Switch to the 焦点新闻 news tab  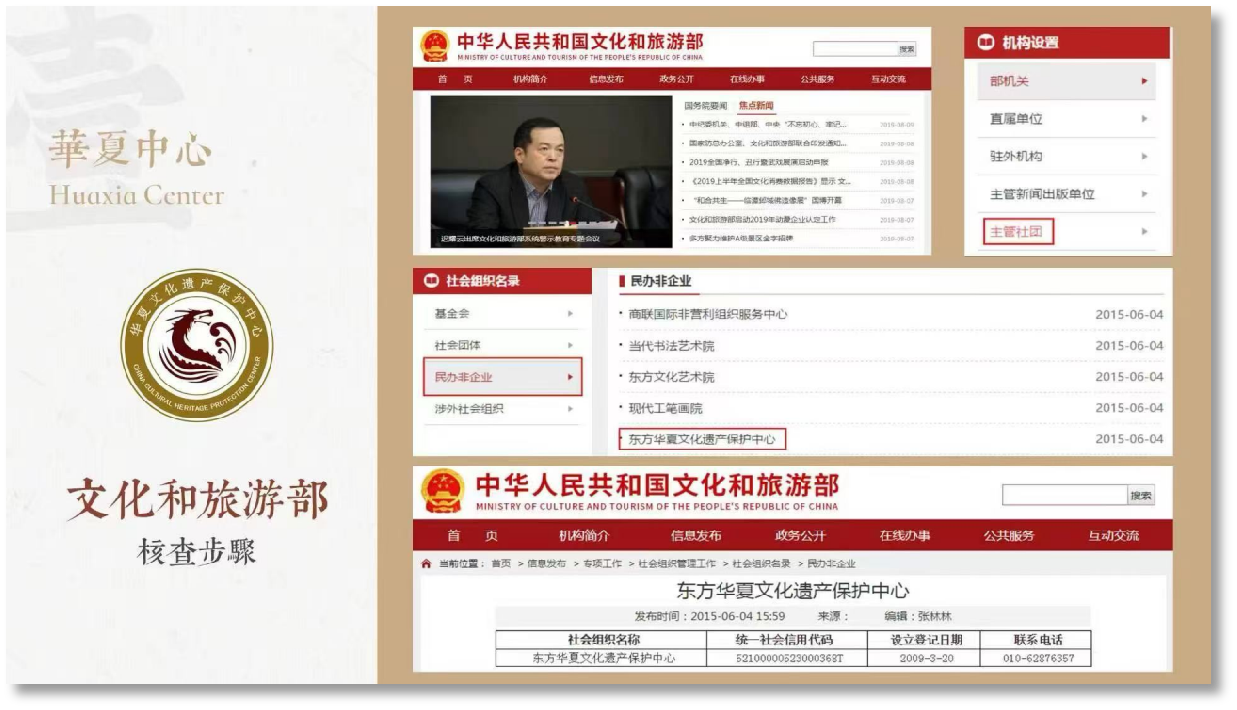tap(756, 106)
